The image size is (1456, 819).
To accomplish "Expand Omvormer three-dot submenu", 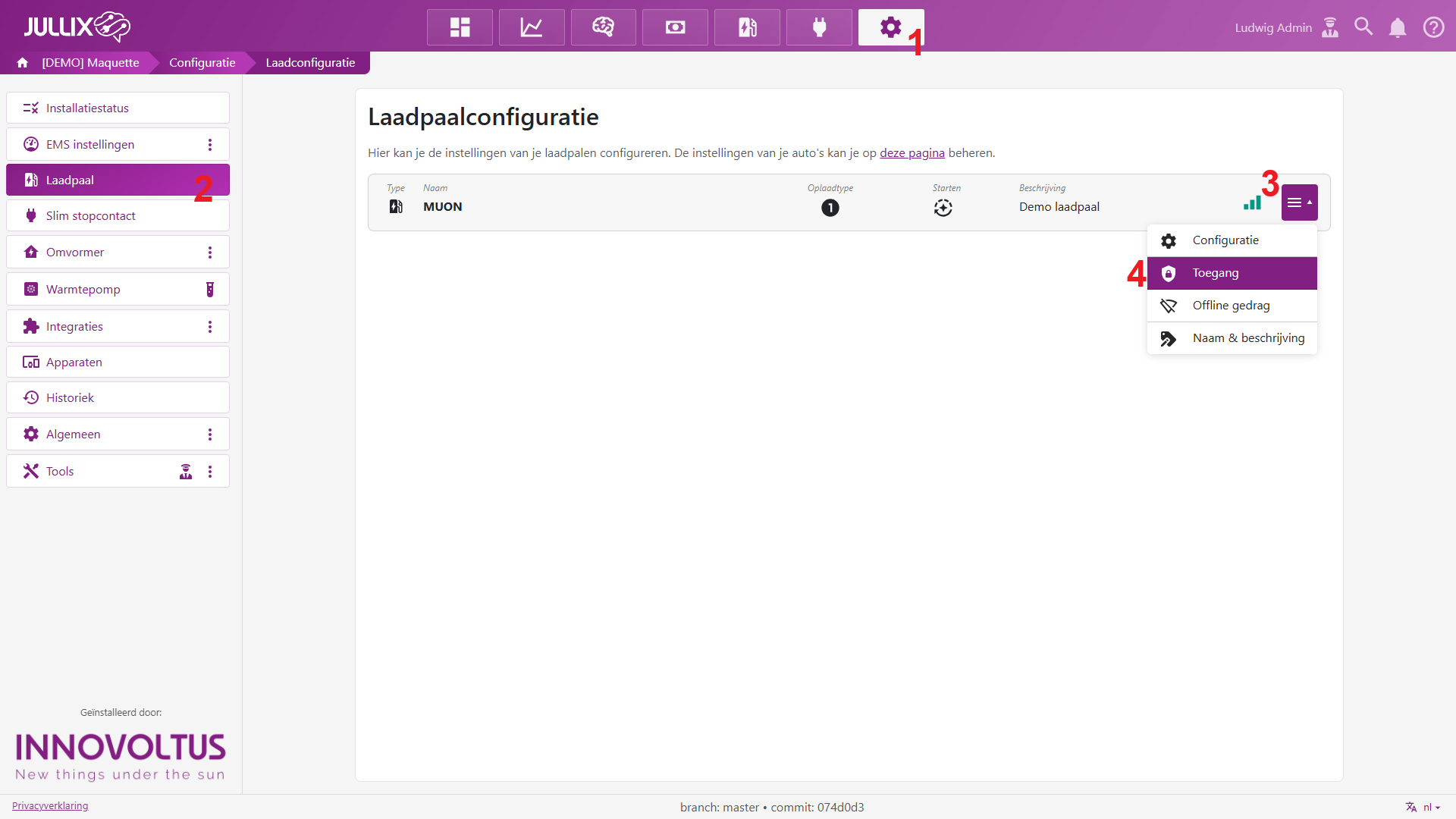I will [210, 253].
